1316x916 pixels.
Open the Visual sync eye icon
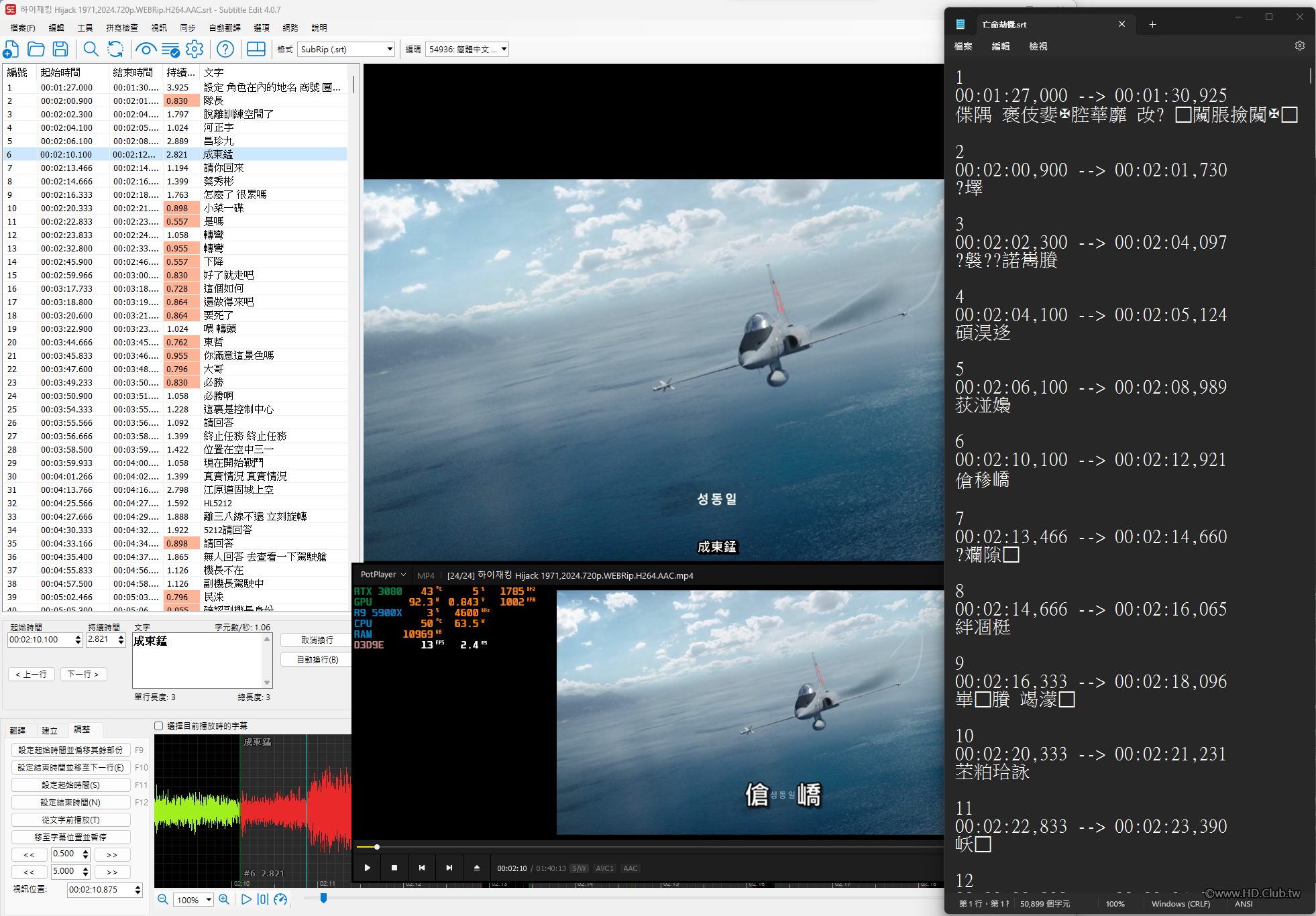click(x=145, y=49)
